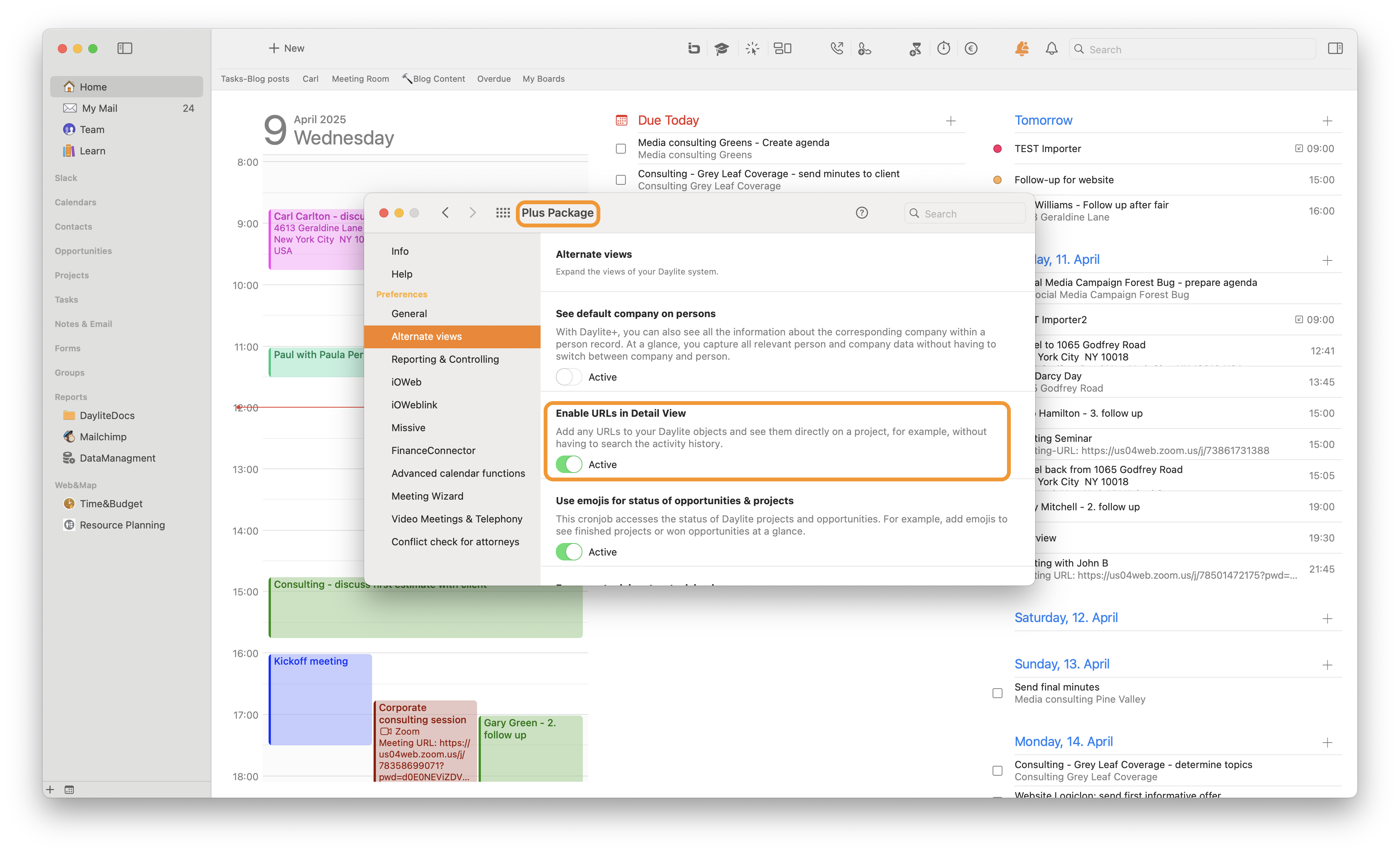Image resolution: width=1400 pixels, height=854 pixels.
Task: Expand the Tasks sidebar section
Action: pyautogui.click(x=67, y=300)
